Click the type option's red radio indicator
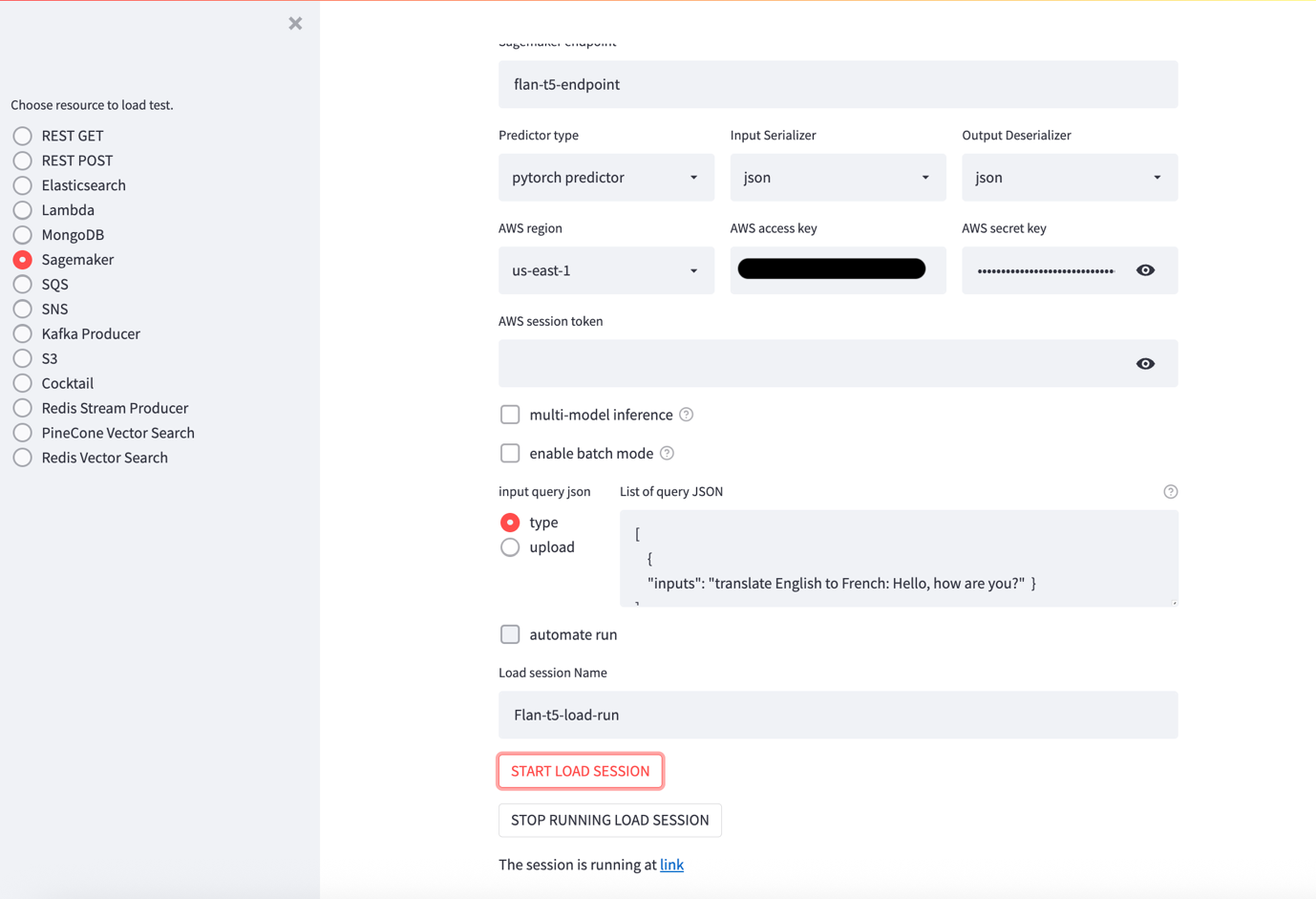The image size is (1316, 899). 510,522
